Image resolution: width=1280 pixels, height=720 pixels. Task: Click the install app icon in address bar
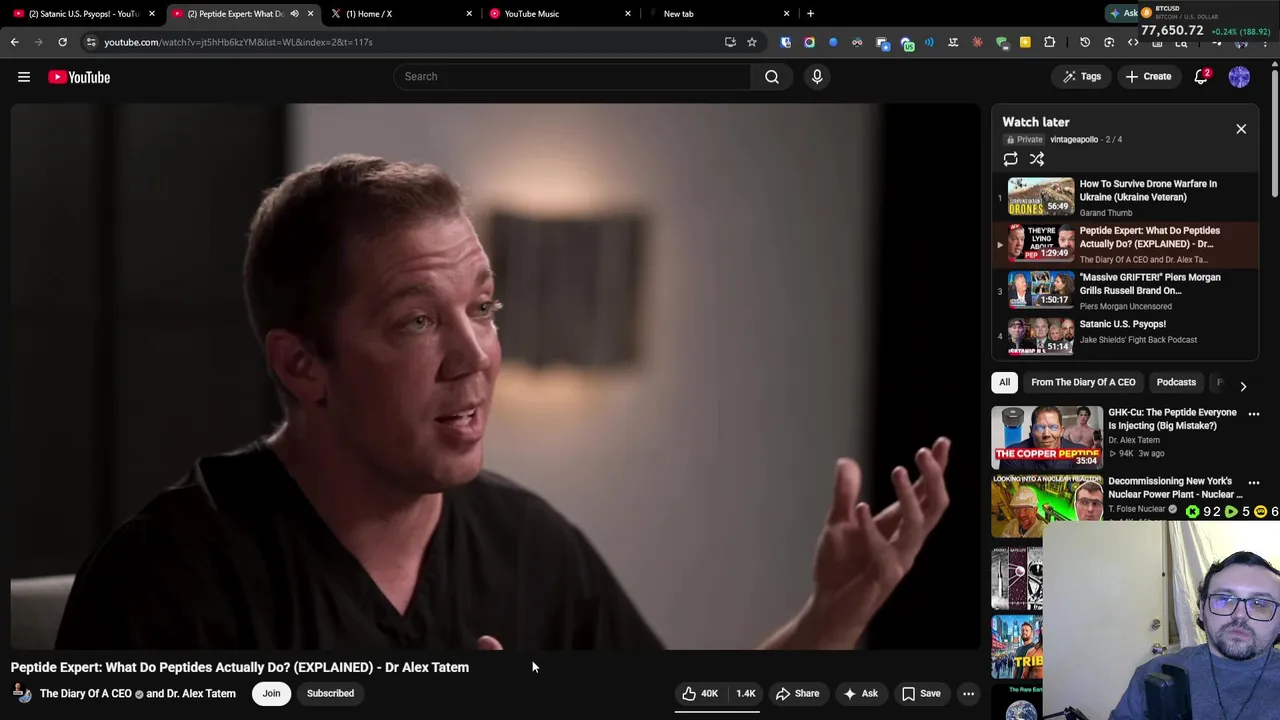(730, 42)
